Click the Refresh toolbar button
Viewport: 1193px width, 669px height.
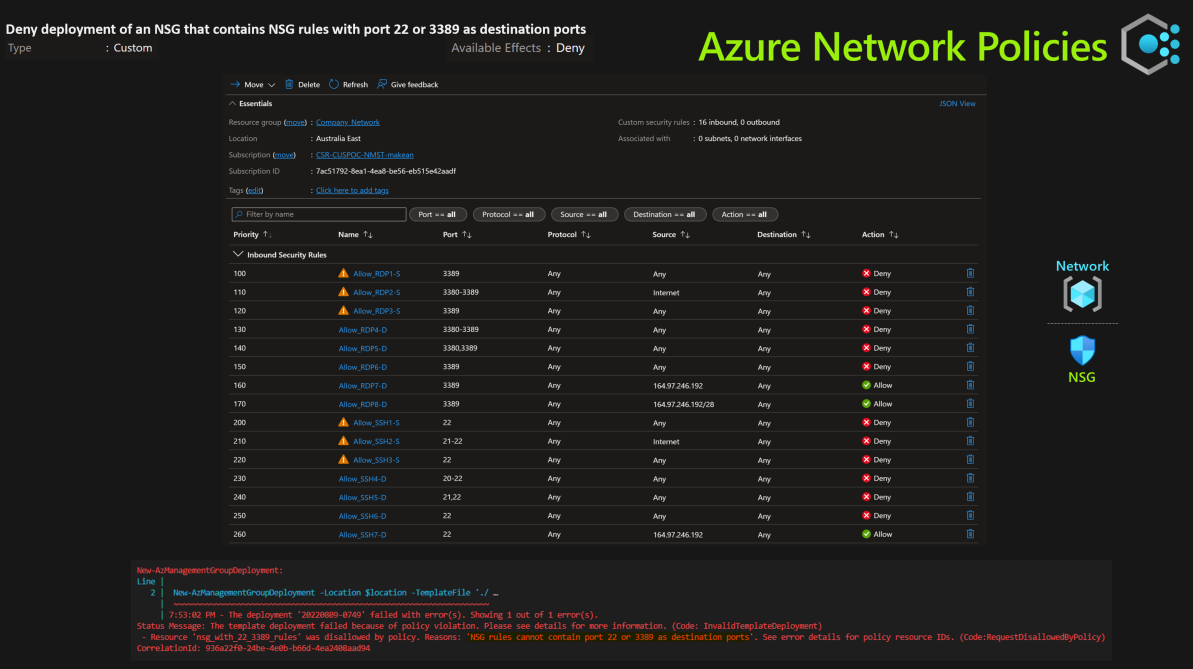348,84
